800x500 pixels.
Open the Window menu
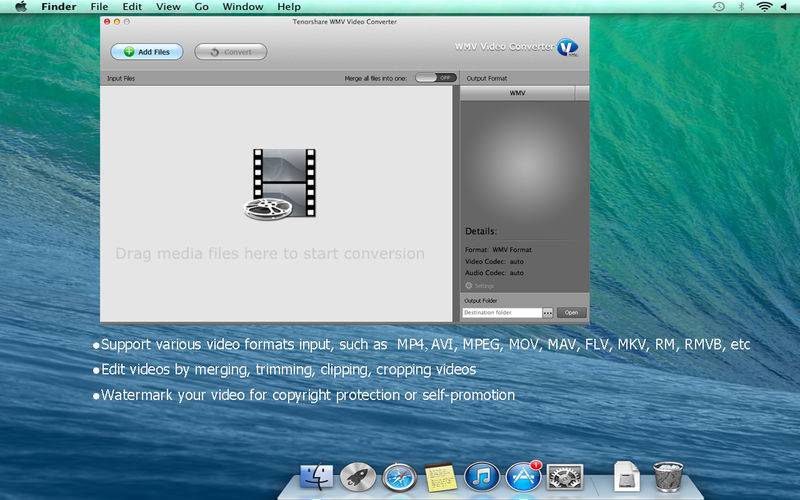(x=243, y=7)
